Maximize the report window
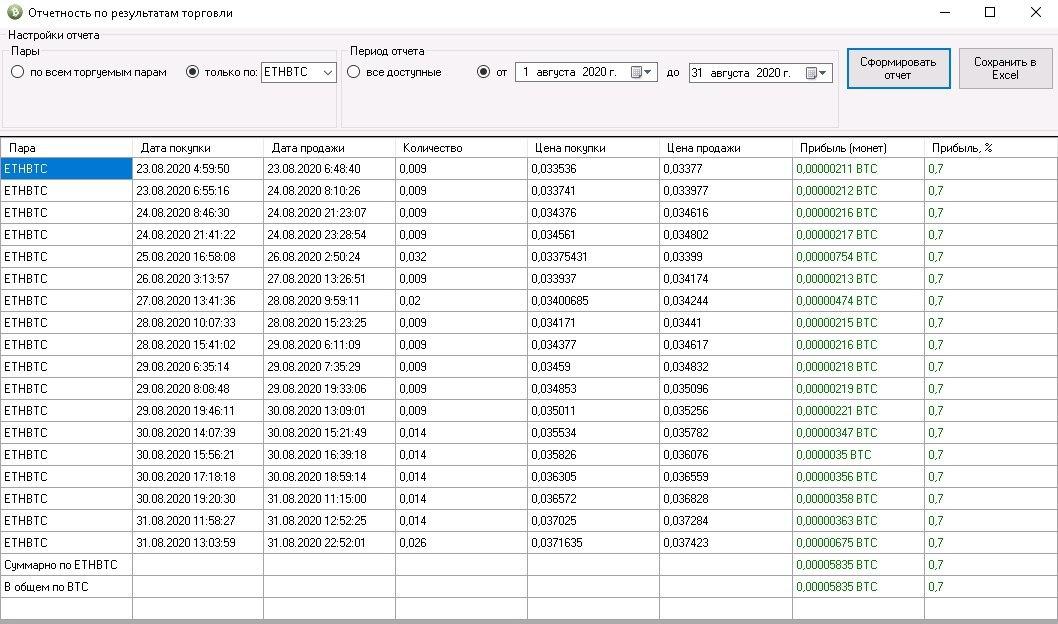 [990, 12]
